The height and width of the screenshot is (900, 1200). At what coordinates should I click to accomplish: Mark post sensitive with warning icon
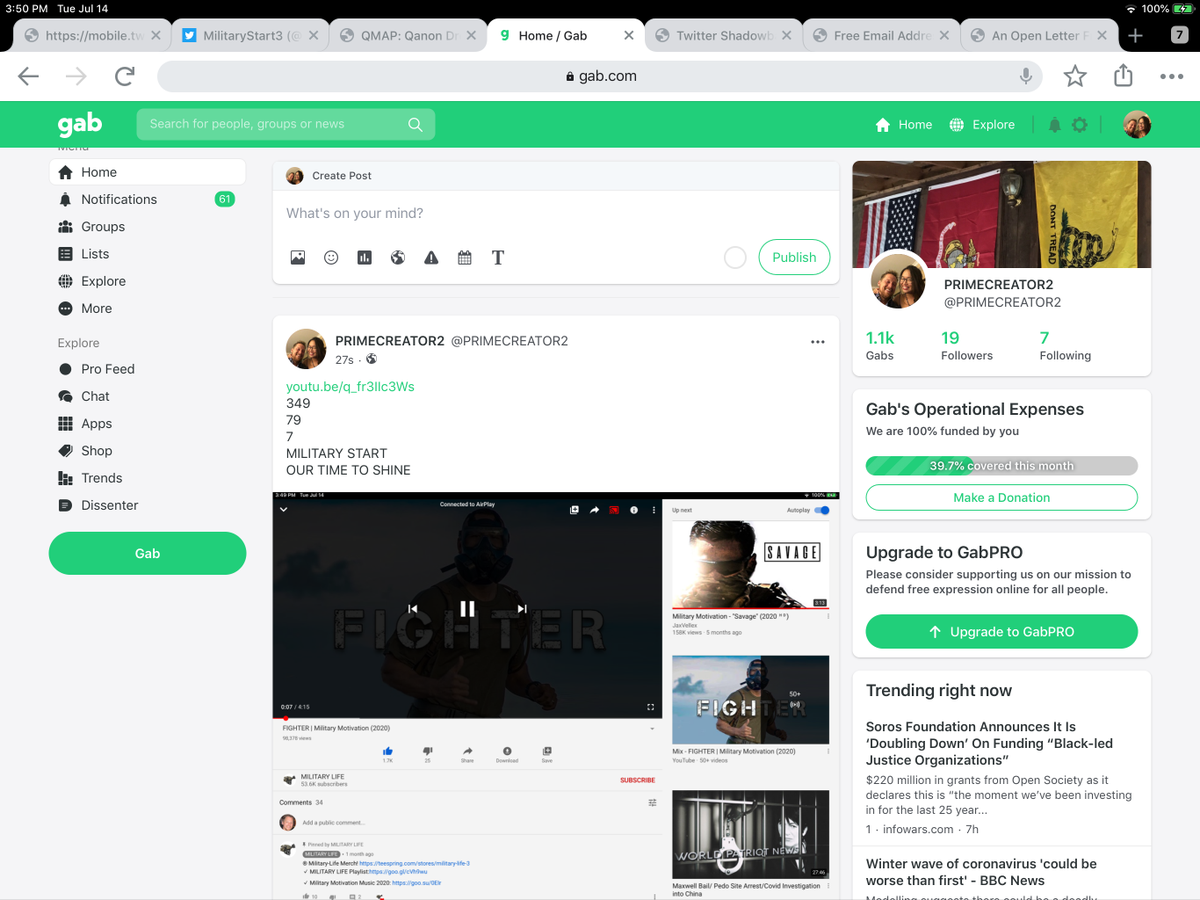pyautogui.click(x=431, y=257)
